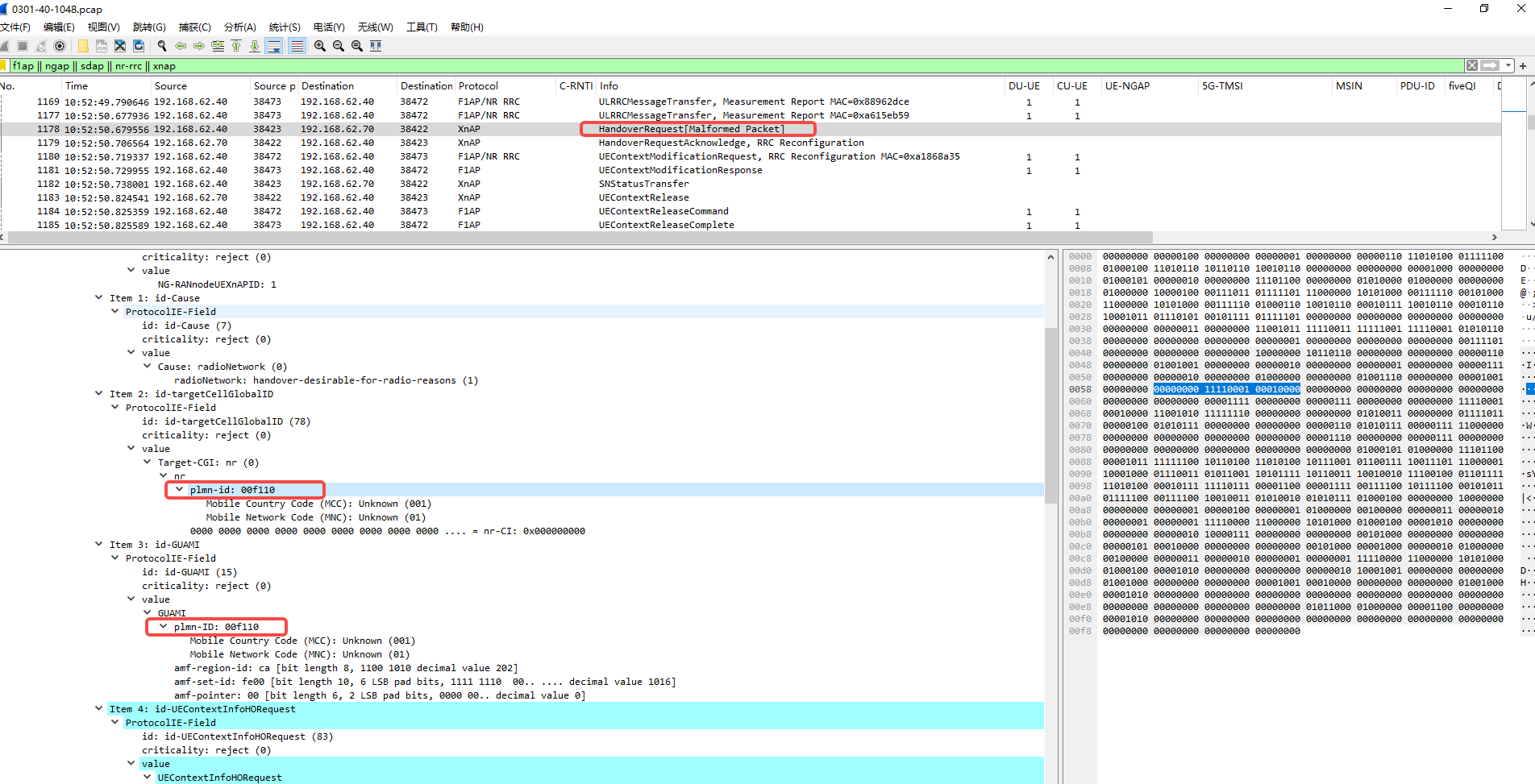Go back to previous packet arrow
Viewport: 1535px width, 784px height.
click(181, 46)
